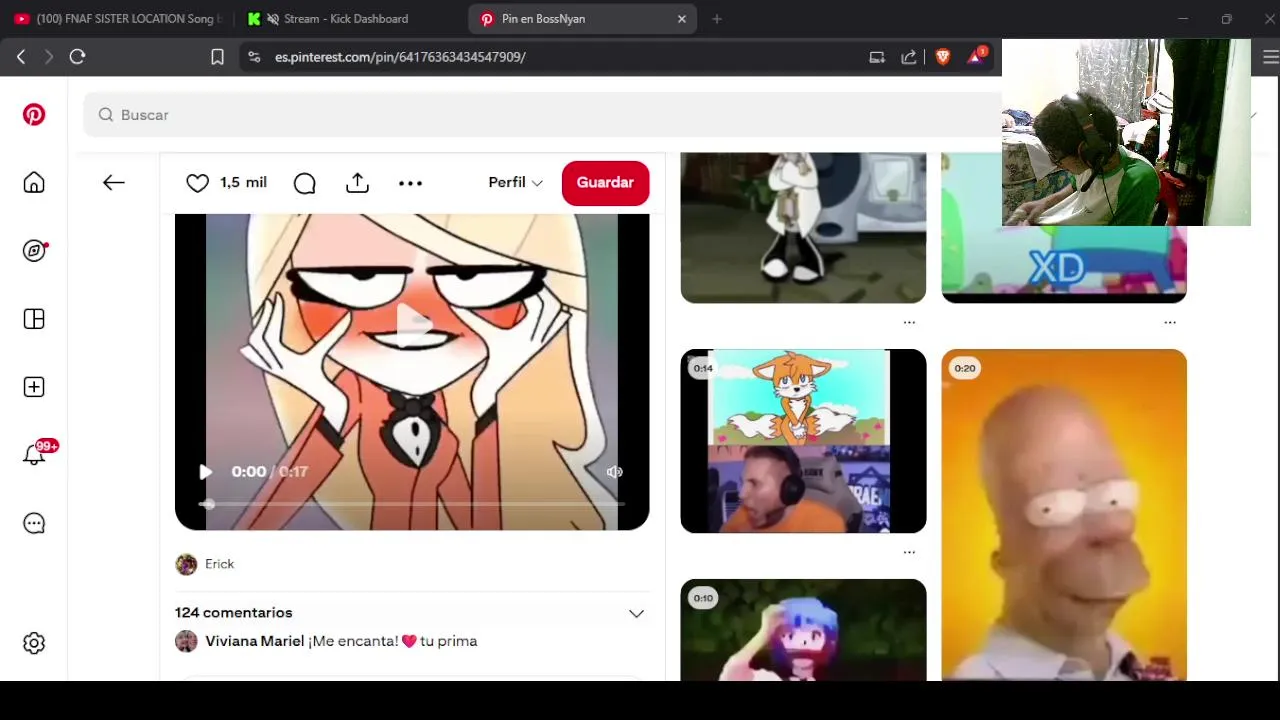Go back with the pin's left arrow
Image resolution: width=1280 pixels, height=720 pixels.
click(x=113, y=182)
